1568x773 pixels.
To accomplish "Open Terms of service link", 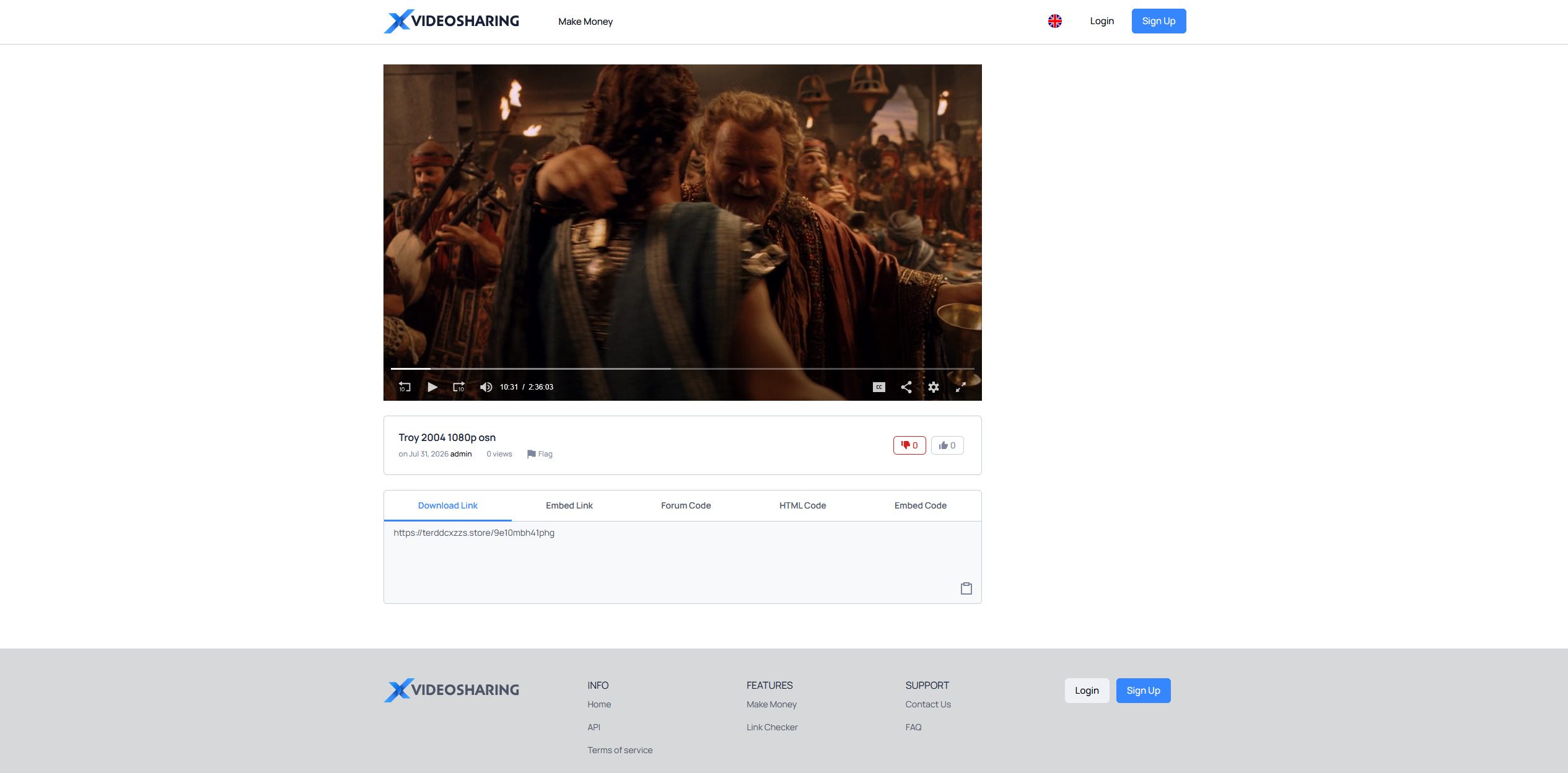I will click(620, 750).
